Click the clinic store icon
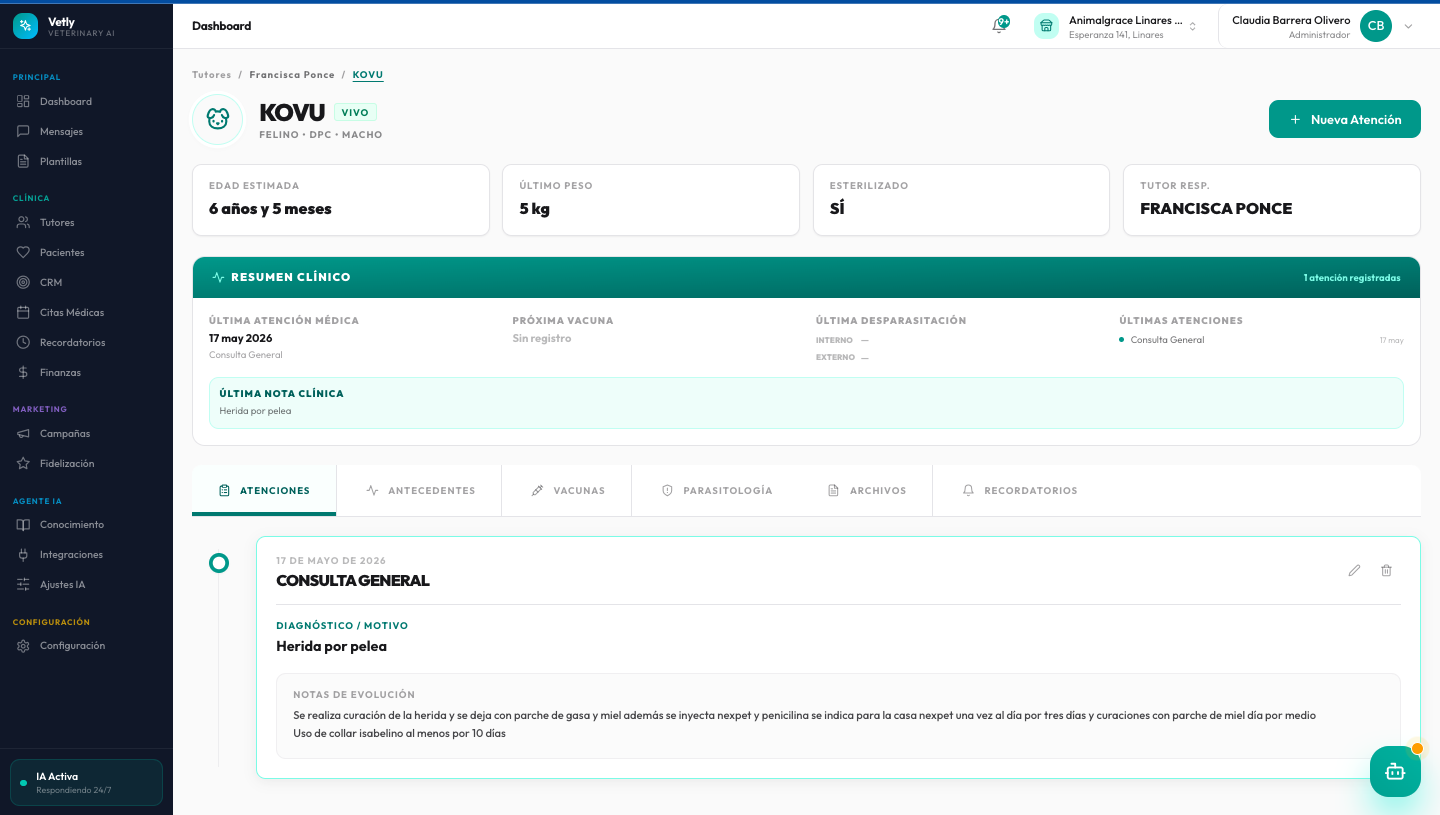The height and width of the screenshot is (815, 1440). pos(1046,26)
